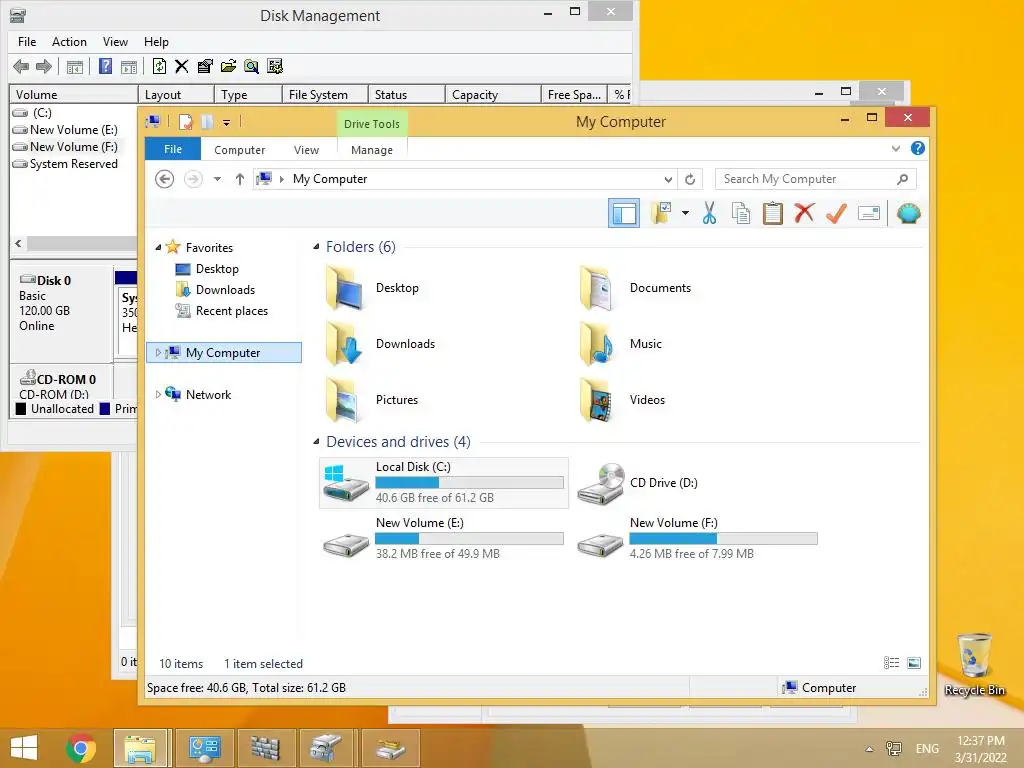Collapse the Favorites tree node
Image resolution: width=1024 pixels, height=768 pixels.
[x=158, y=248]
